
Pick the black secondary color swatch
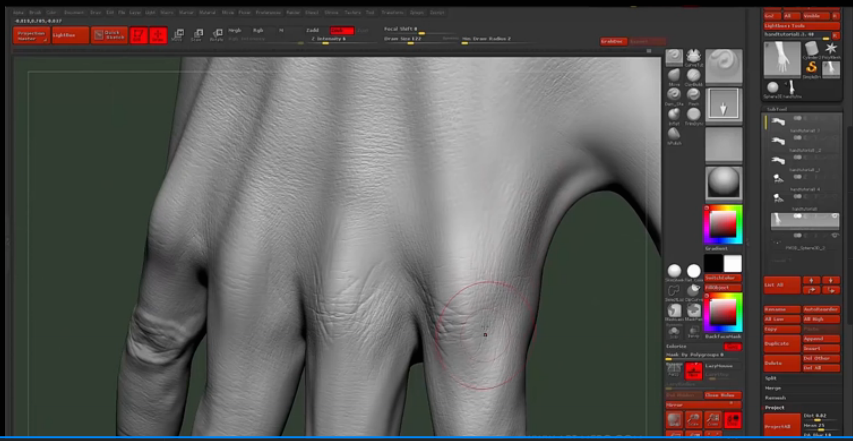tap(713, 264)
